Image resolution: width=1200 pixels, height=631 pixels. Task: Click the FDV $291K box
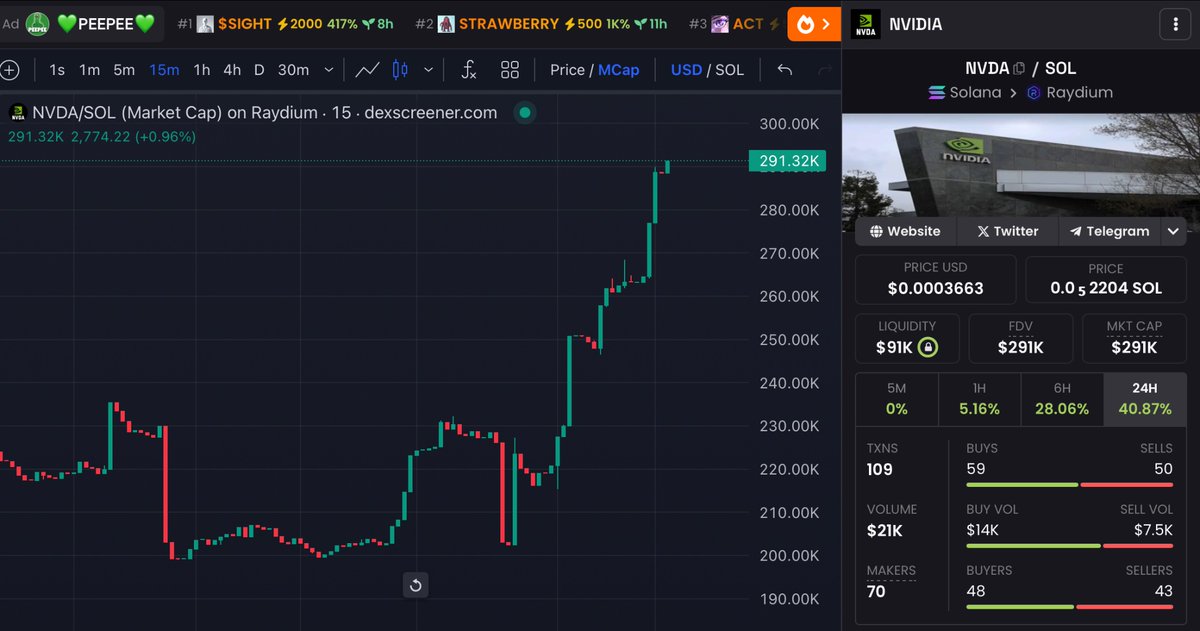(x=1021, y=338)
